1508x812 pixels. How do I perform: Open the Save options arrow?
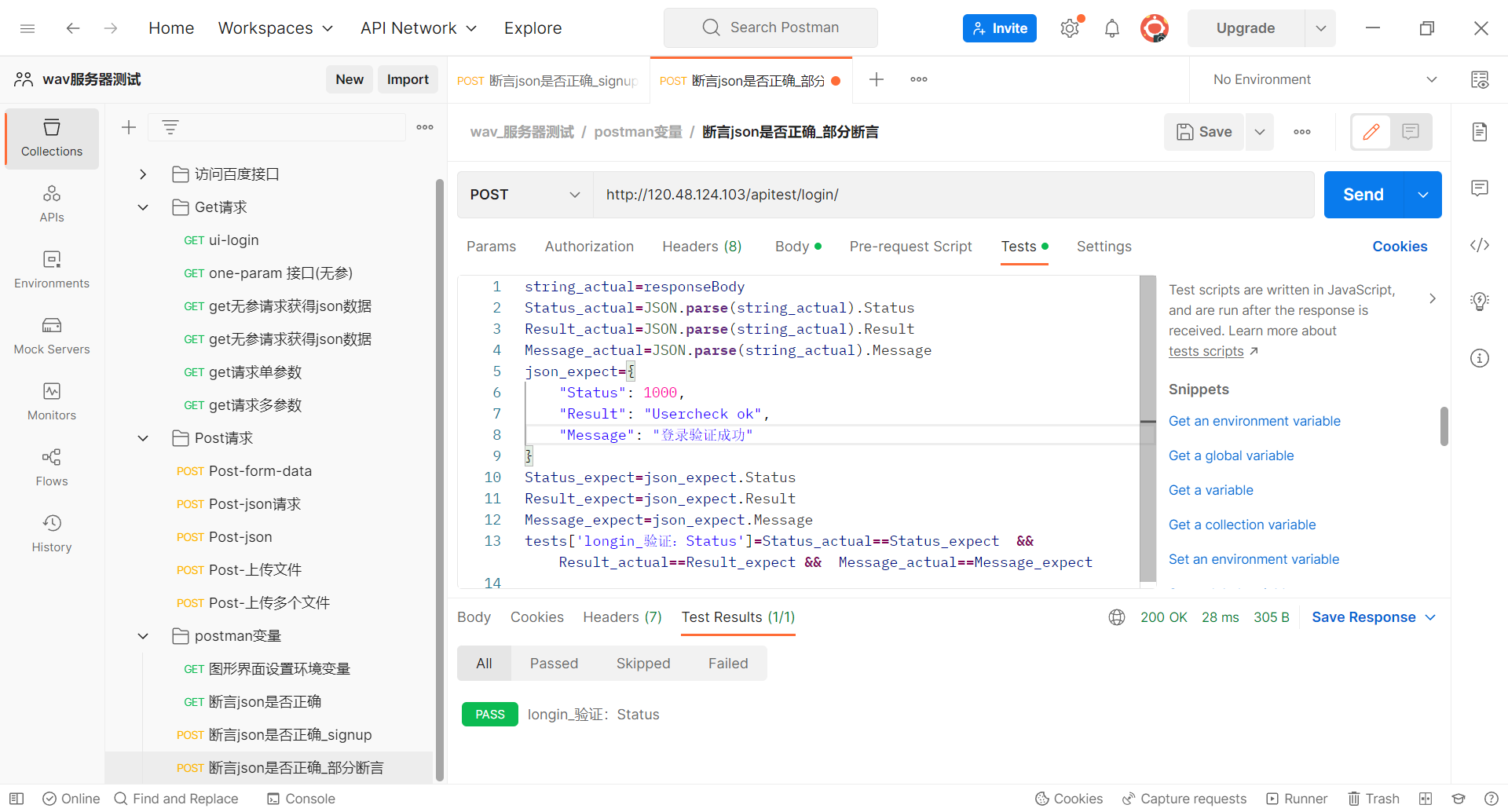click(1260, 132)
